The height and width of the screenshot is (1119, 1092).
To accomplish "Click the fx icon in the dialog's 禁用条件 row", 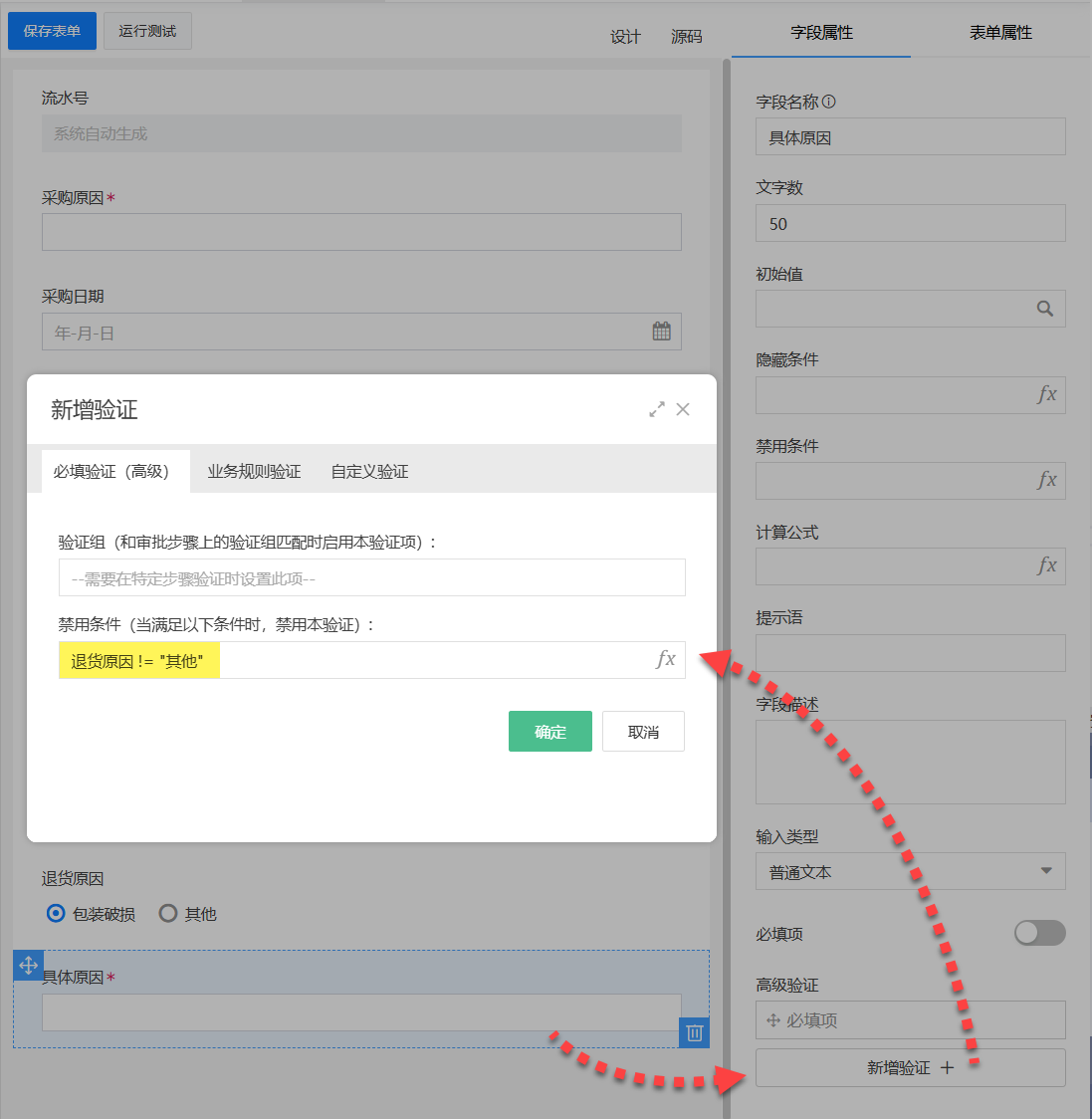I will tap(665, 660).
